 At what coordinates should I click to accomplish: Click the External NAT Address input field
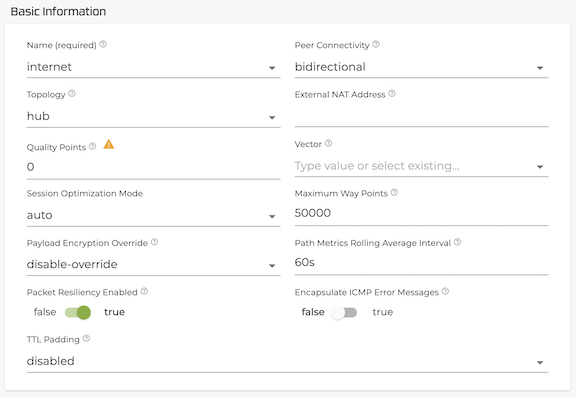[x=421, y=116]
